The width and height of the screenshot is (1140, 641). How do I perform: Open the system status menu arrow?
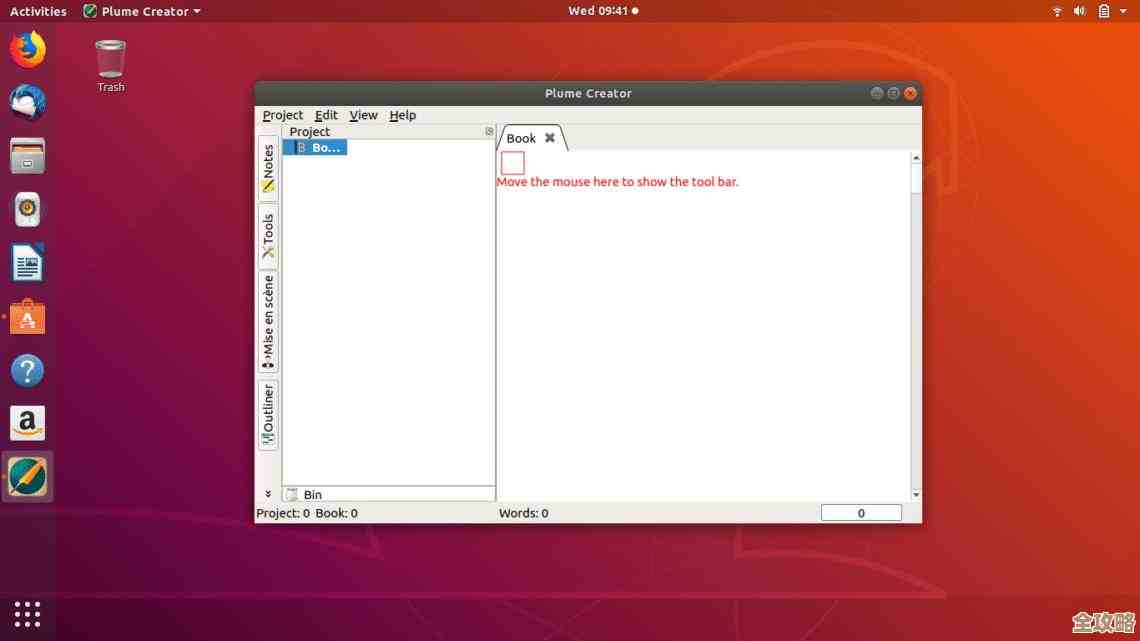tap(1123, 11)
